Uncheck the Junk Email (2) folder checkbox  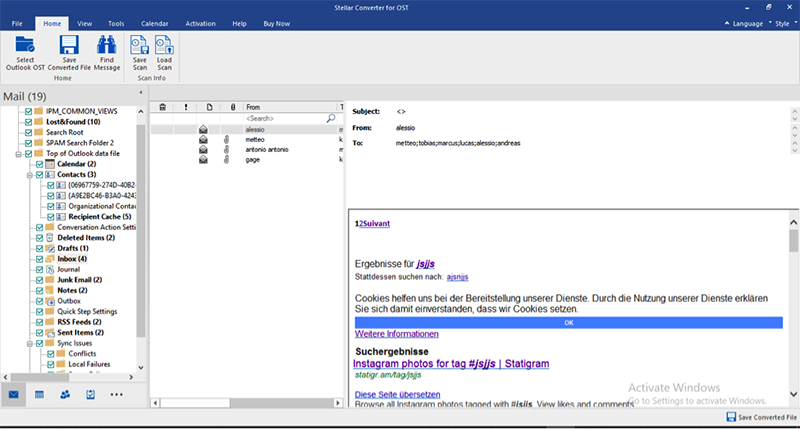[x=39, y=280]
